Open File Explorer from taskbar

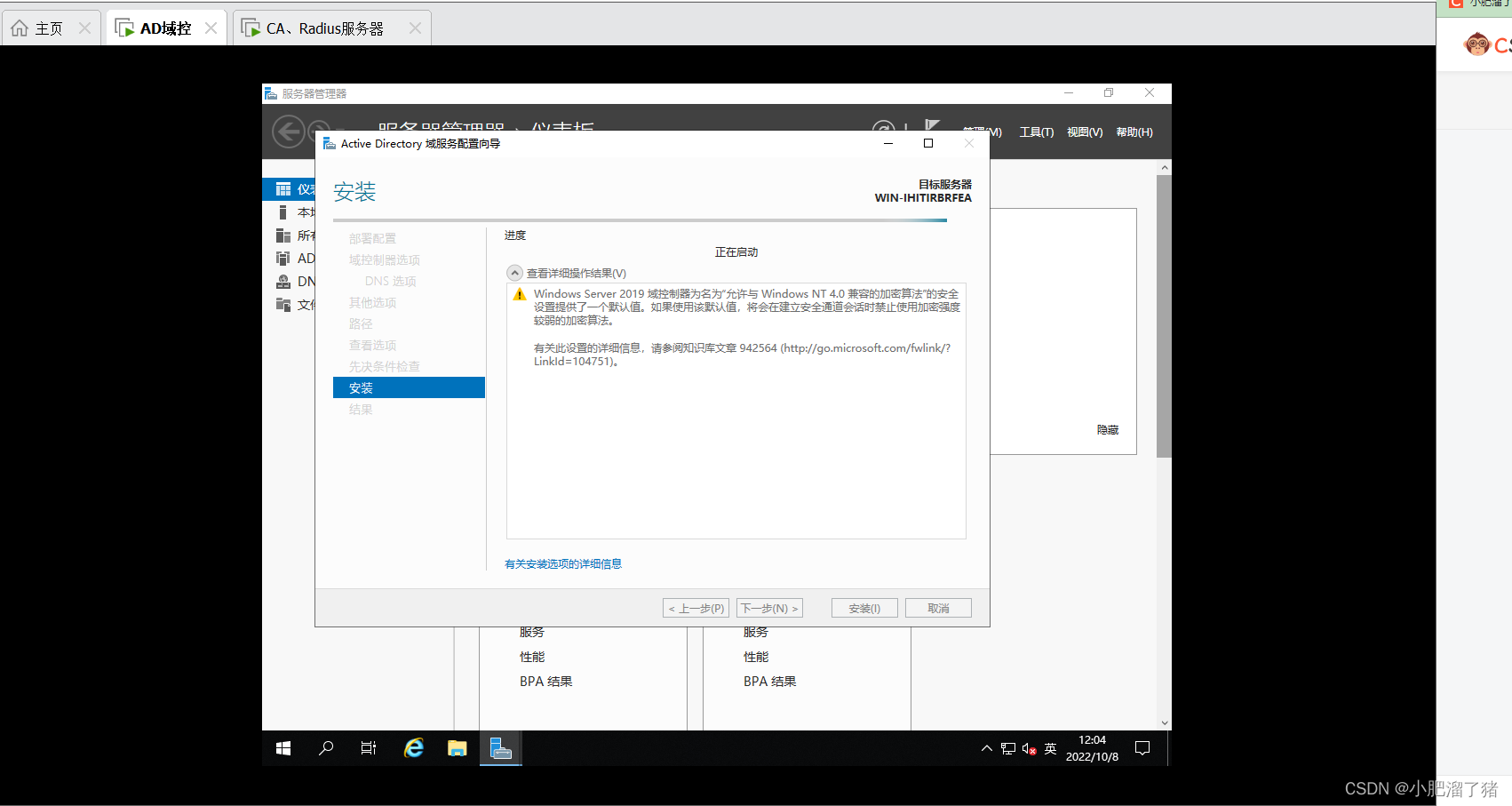[x=458, y=748]
